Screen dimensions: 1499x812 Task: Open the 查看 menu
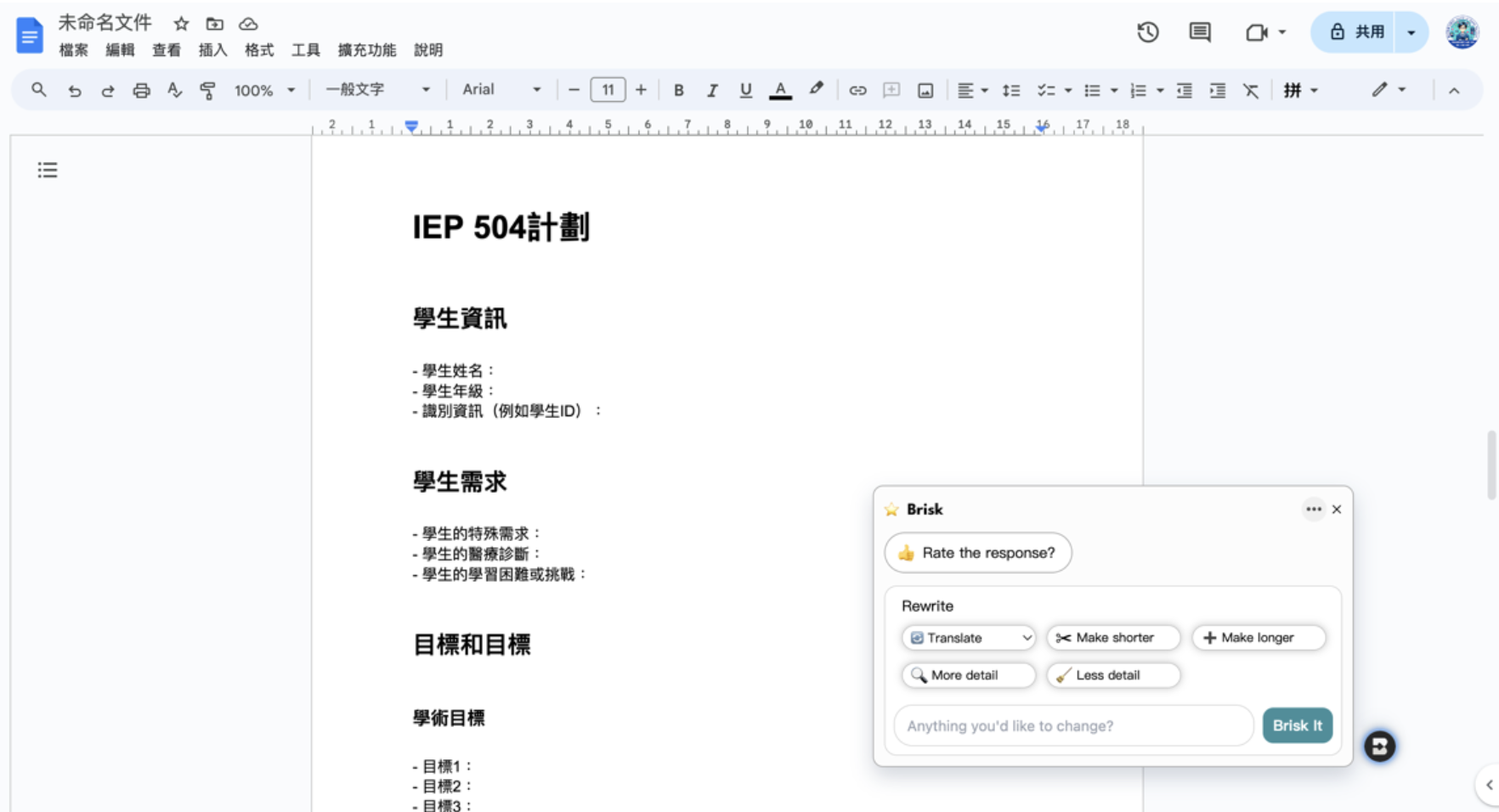point(167,50)
